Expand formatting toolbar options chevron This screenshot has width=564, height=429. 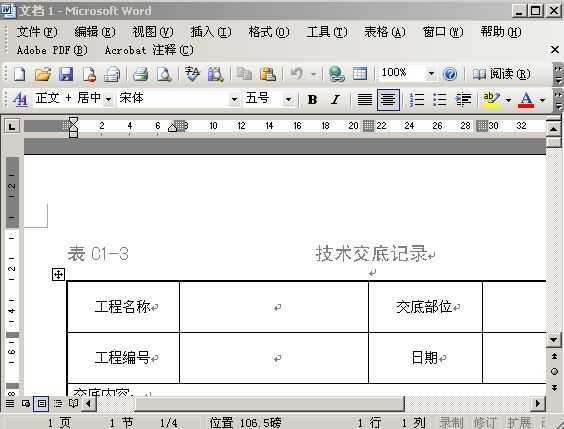point(557,100)
